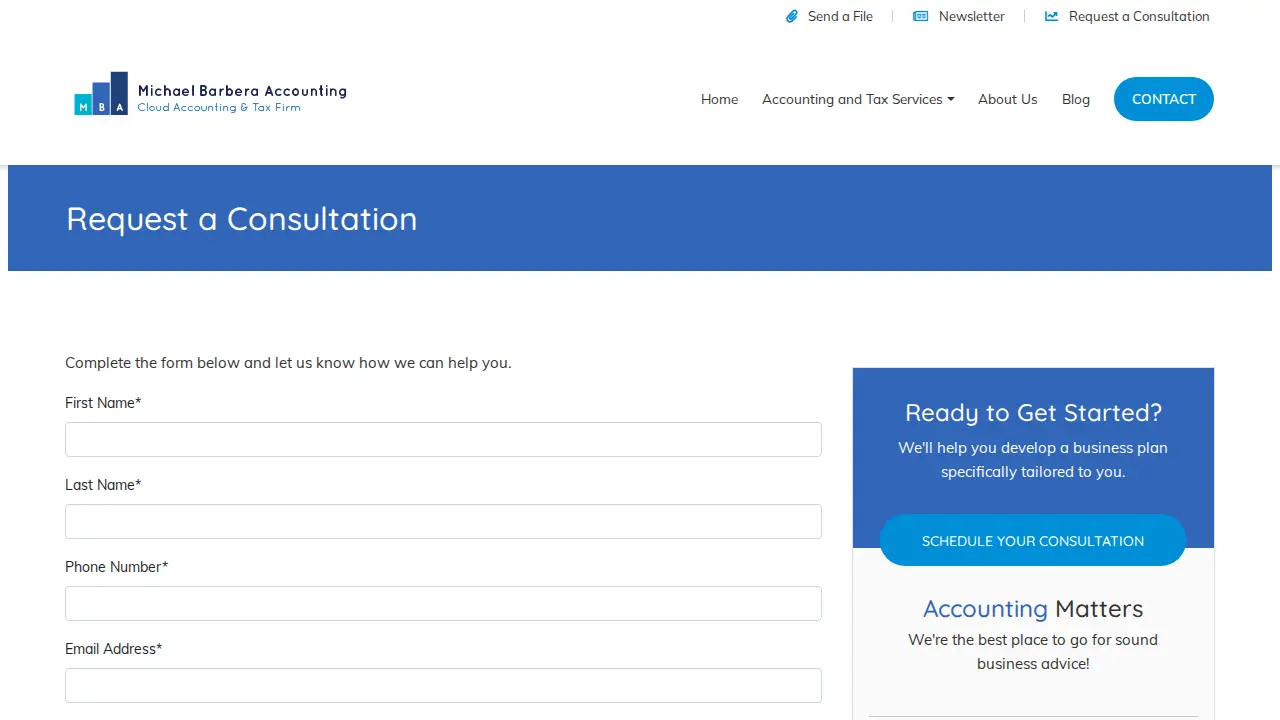Click the 'Last Name*' label
This screenshot has height=720, width=1280.
coord(103,485)
